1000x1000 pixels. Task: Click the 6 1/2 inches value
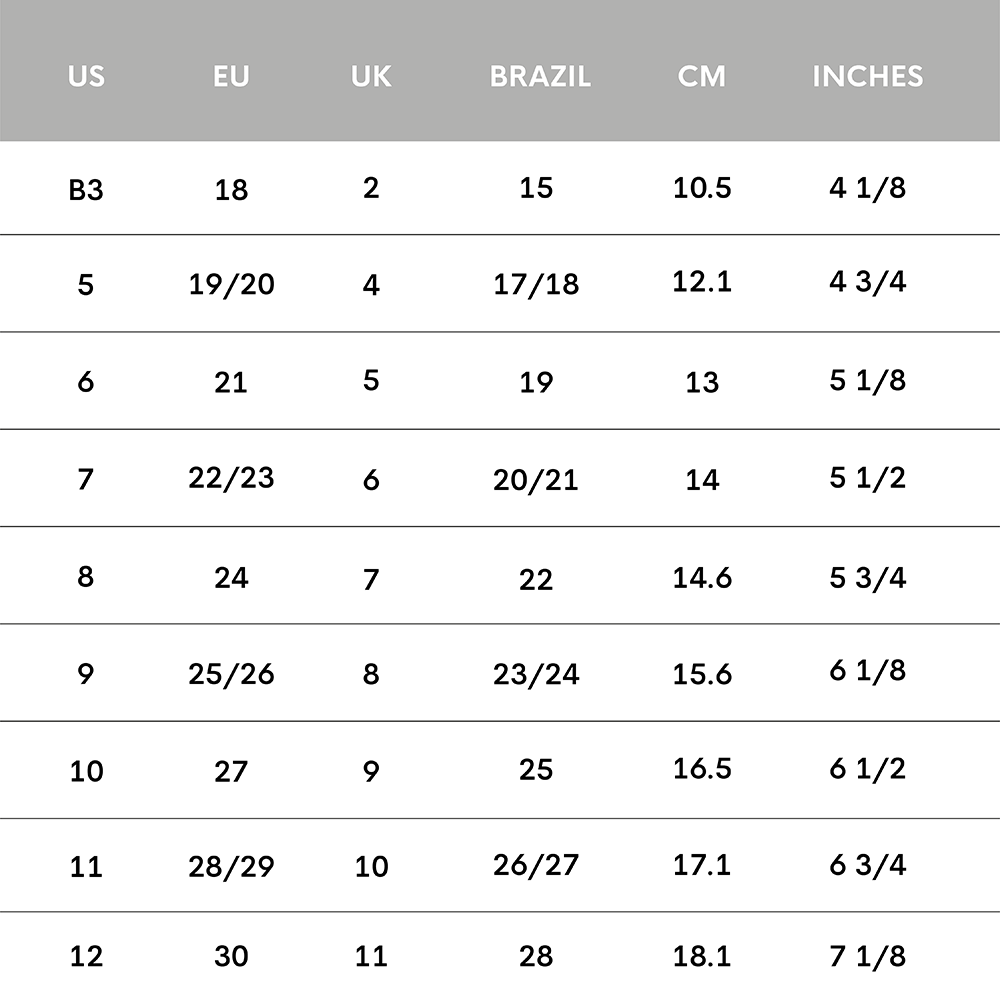(867, 768)
